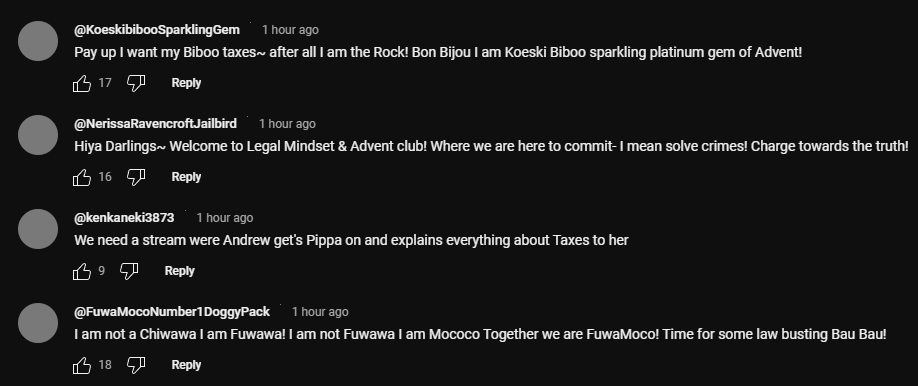Dislike the kenkaneki3873 comment
This screenshot has width=918, height=386.
click(x=129, y=271)
